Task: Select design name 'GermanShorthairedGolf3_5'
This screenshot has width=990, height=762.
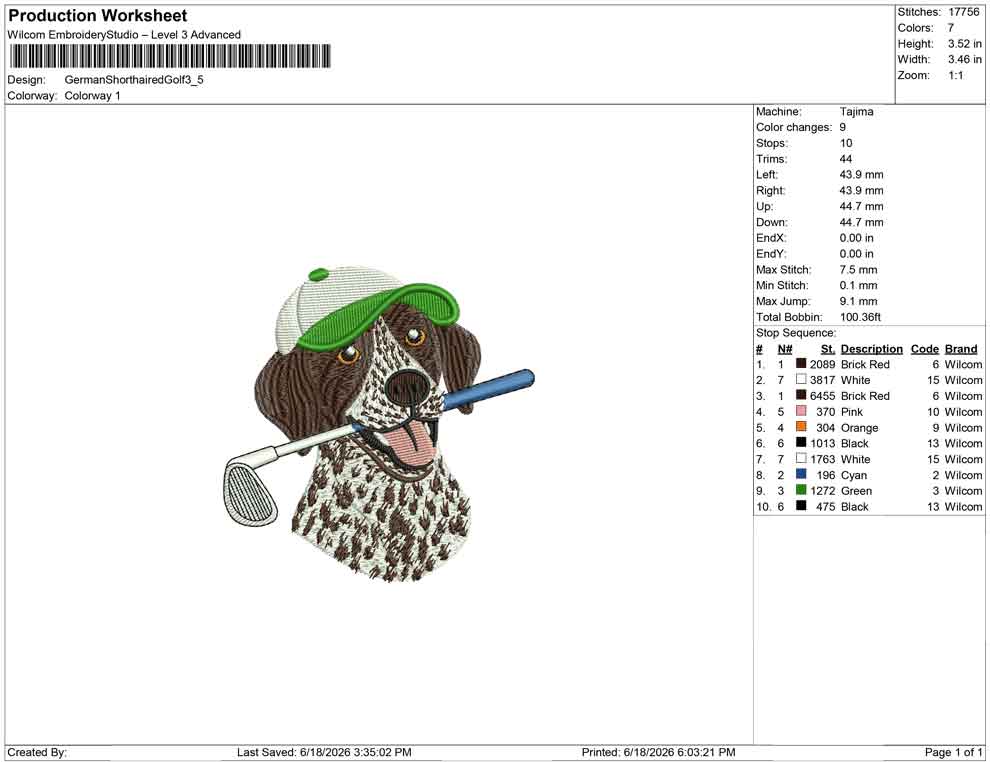Action: (x=134, y=80)
